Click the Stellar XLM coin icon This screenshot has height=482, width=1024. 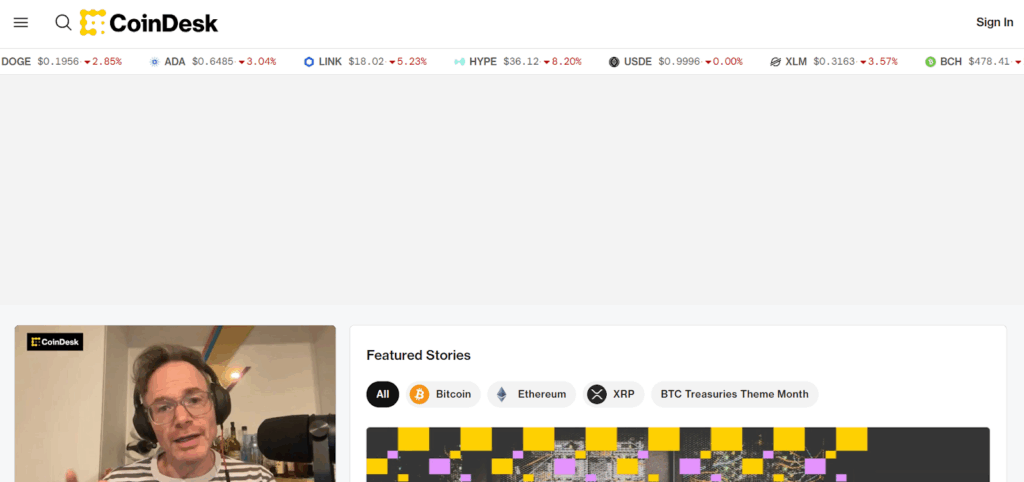775,62
